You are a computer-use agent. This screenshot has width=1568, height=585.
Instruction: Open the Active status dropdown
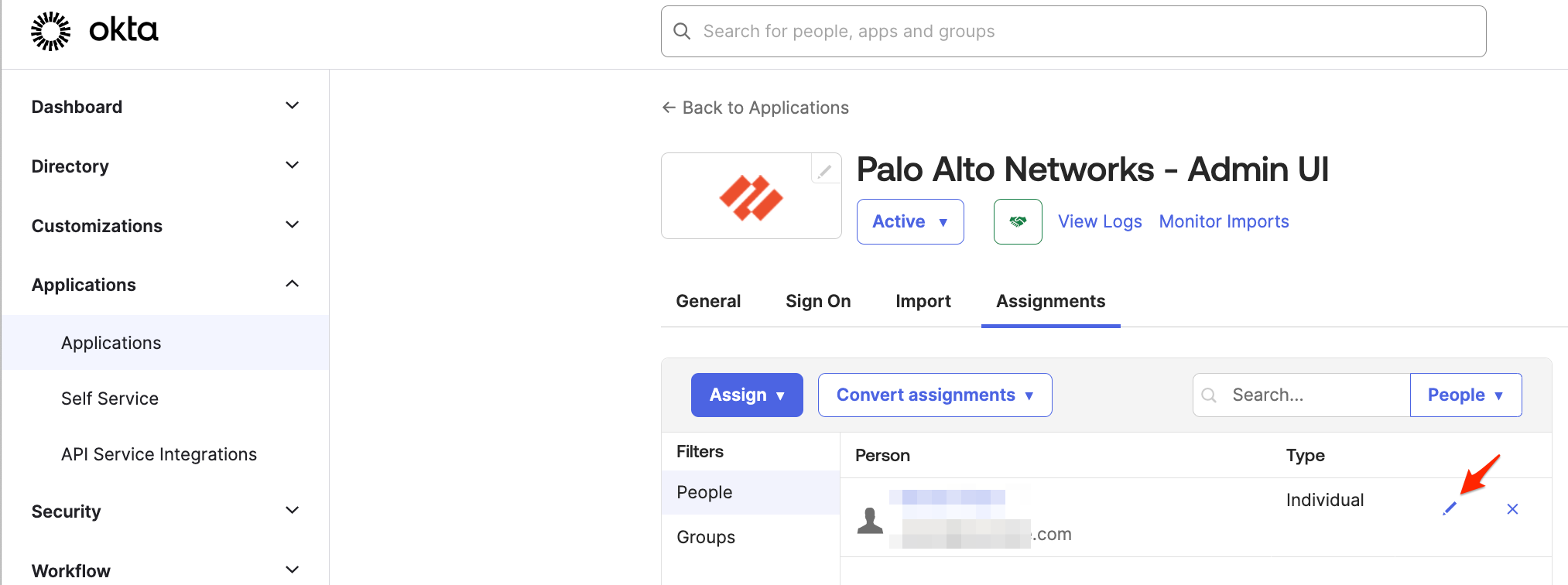click(910, 221)
